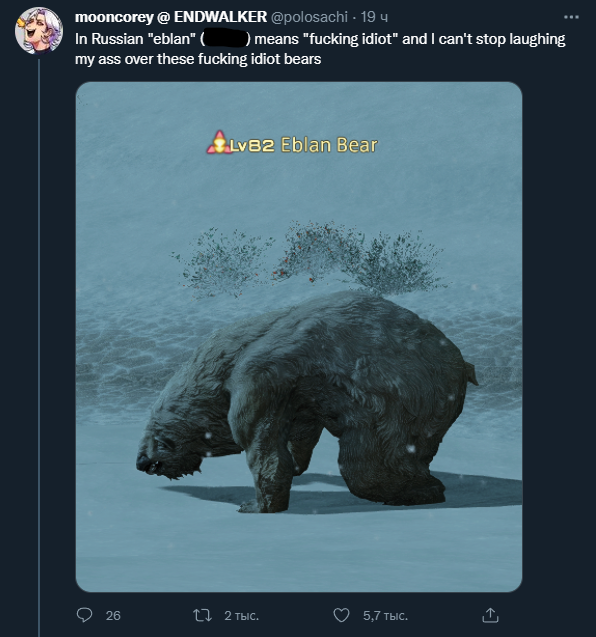596x637 pixels.
Task: Open the @polosachi handle link
Action: [309, 17]
